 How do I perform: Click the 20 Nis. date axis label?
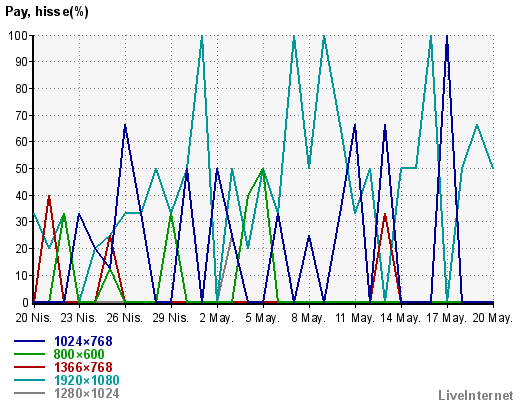pos(34,318)
